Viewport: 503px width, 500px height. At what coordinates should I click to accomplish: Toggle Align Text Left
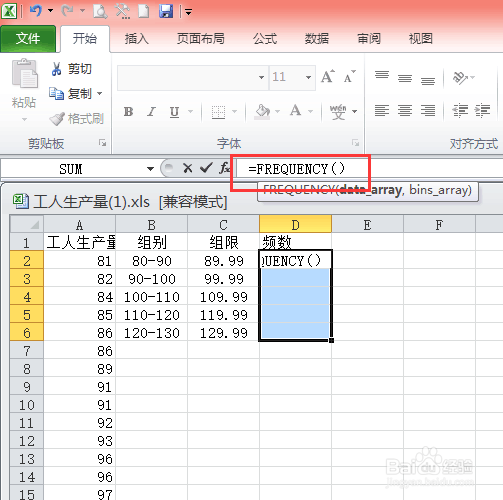[382, 110]
